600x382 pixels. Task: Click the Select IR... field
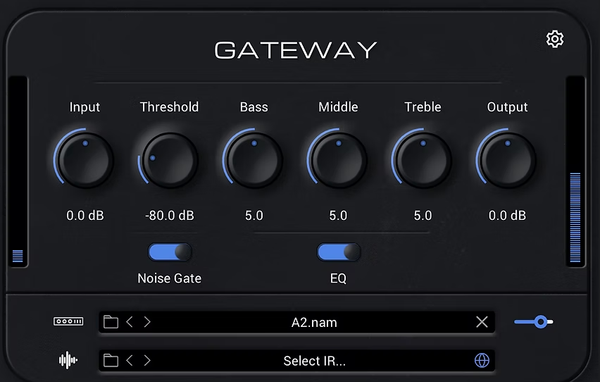click(314, 361)
